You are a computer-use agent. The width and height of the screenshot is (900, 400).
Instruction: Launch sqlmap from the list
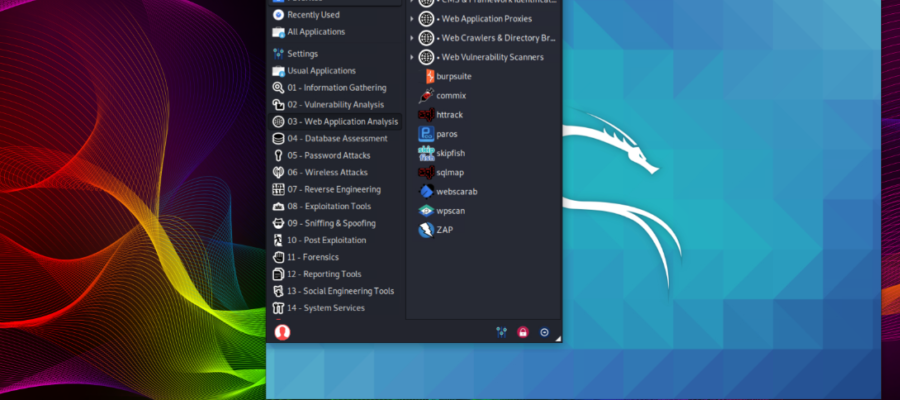click(x=441, y=172)
